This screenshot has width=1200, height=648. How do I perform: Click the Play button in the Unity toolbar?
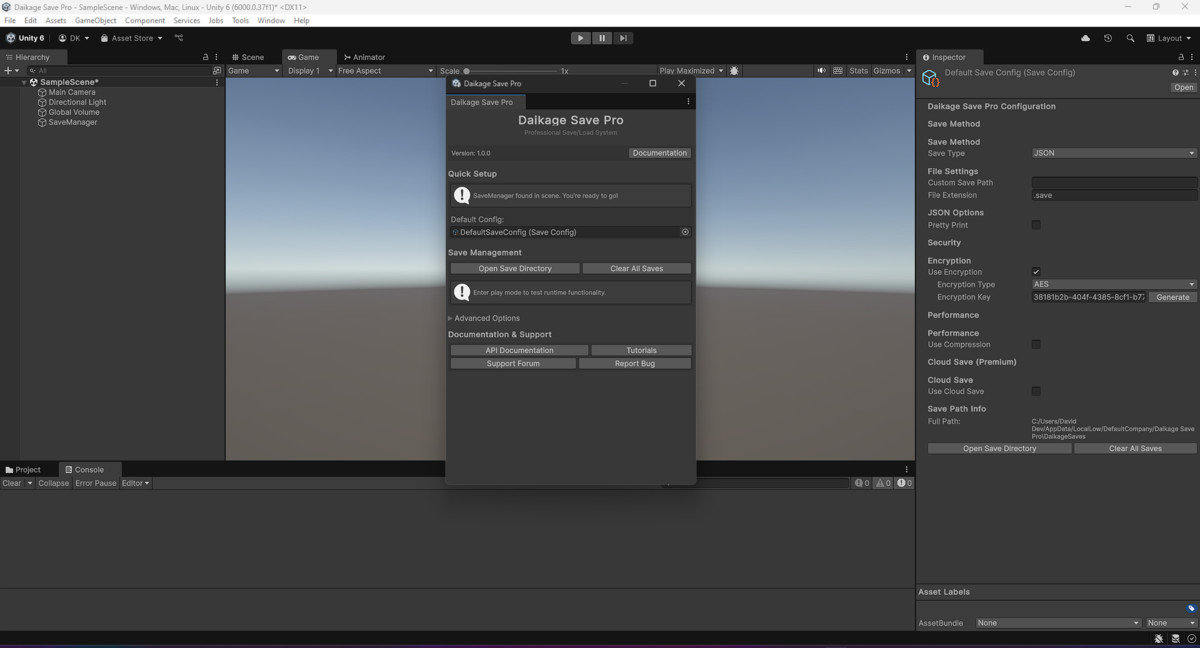point(580,38)
